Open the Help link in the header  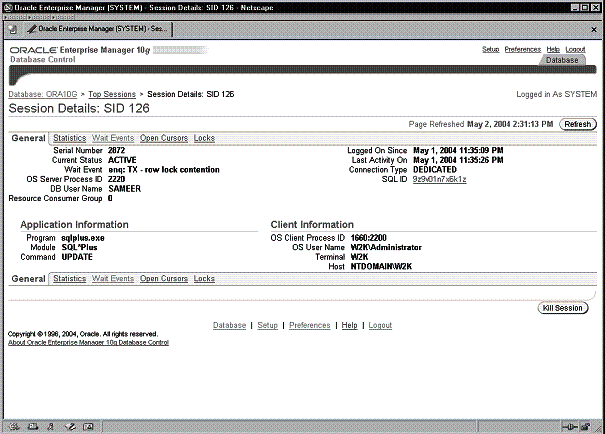click(x=553, y=49)
